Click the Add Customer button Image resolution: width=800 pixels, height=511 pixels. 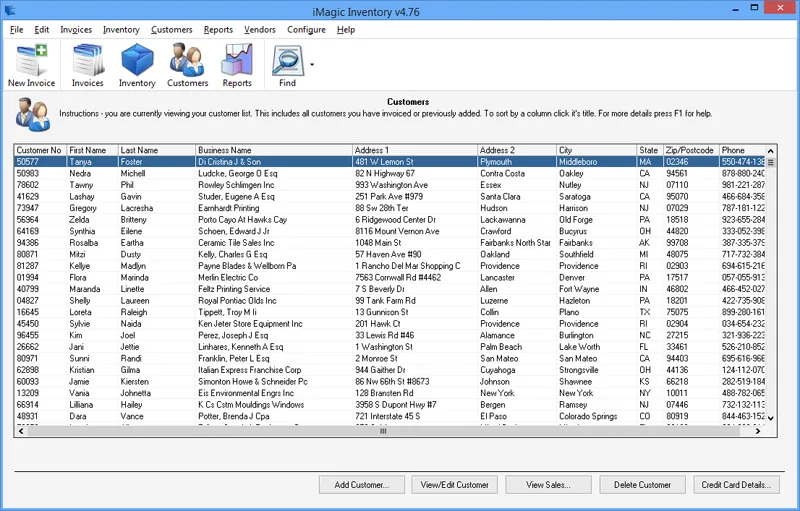(x=362, y=485)
